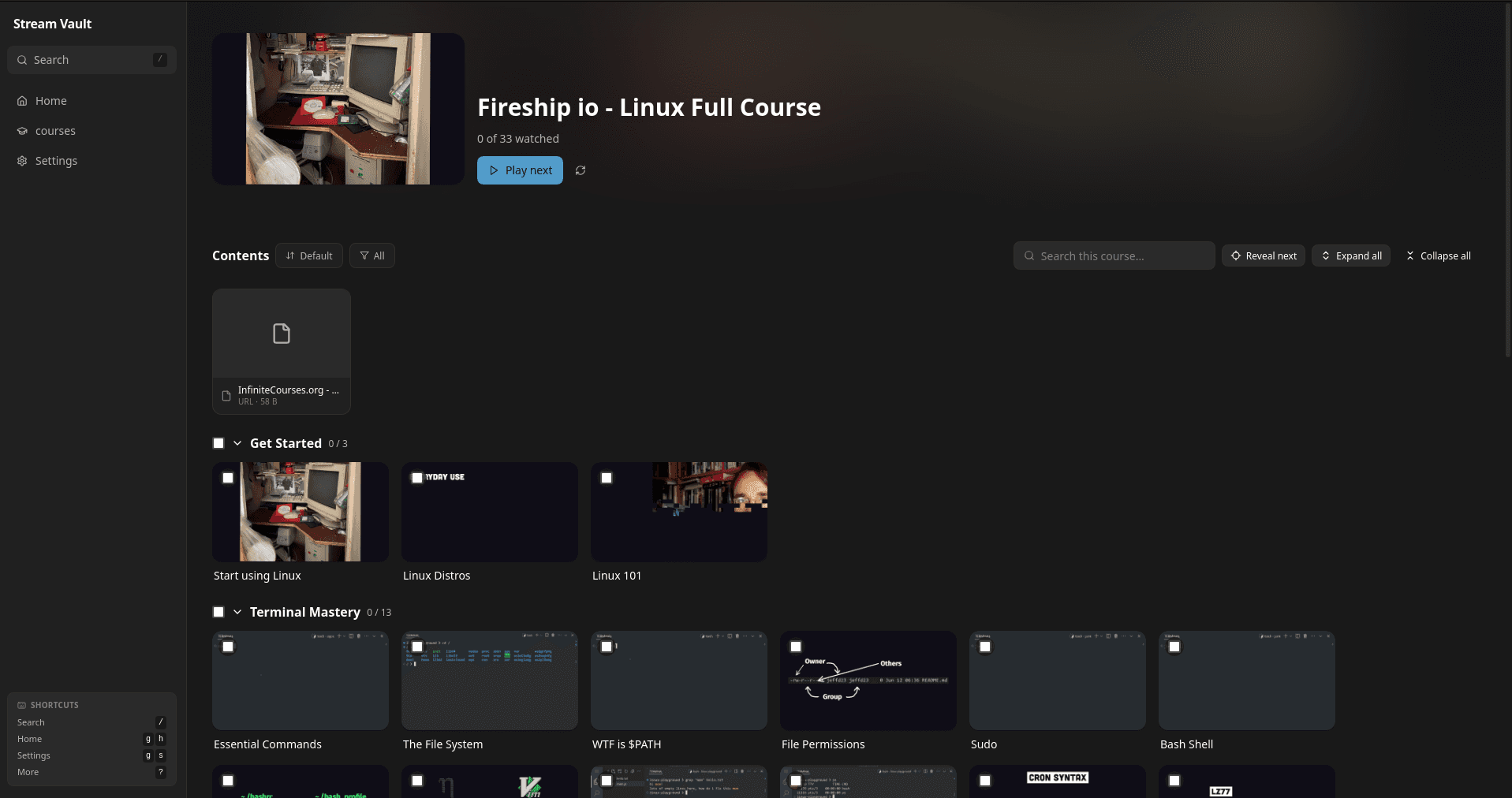Check the Linux 101 video checkbox

(x=607, y=478)
